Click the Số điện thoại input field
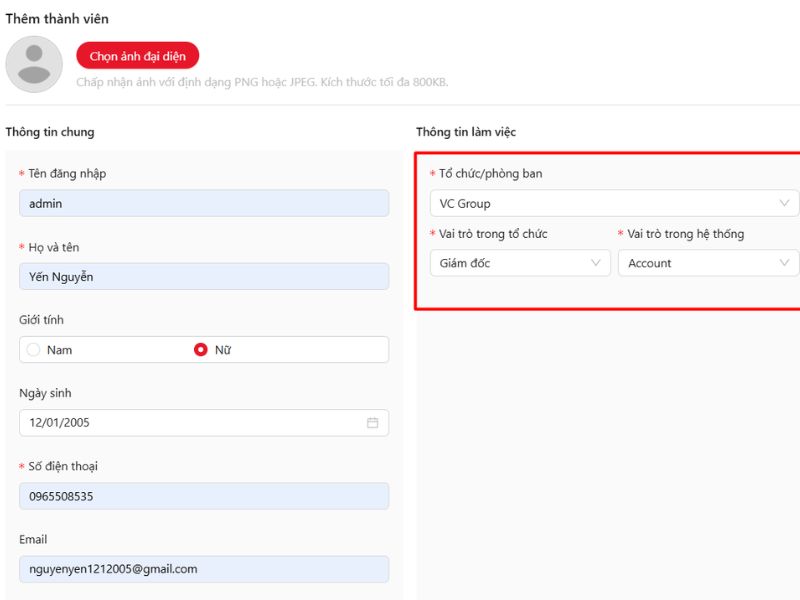 [204, 496]
